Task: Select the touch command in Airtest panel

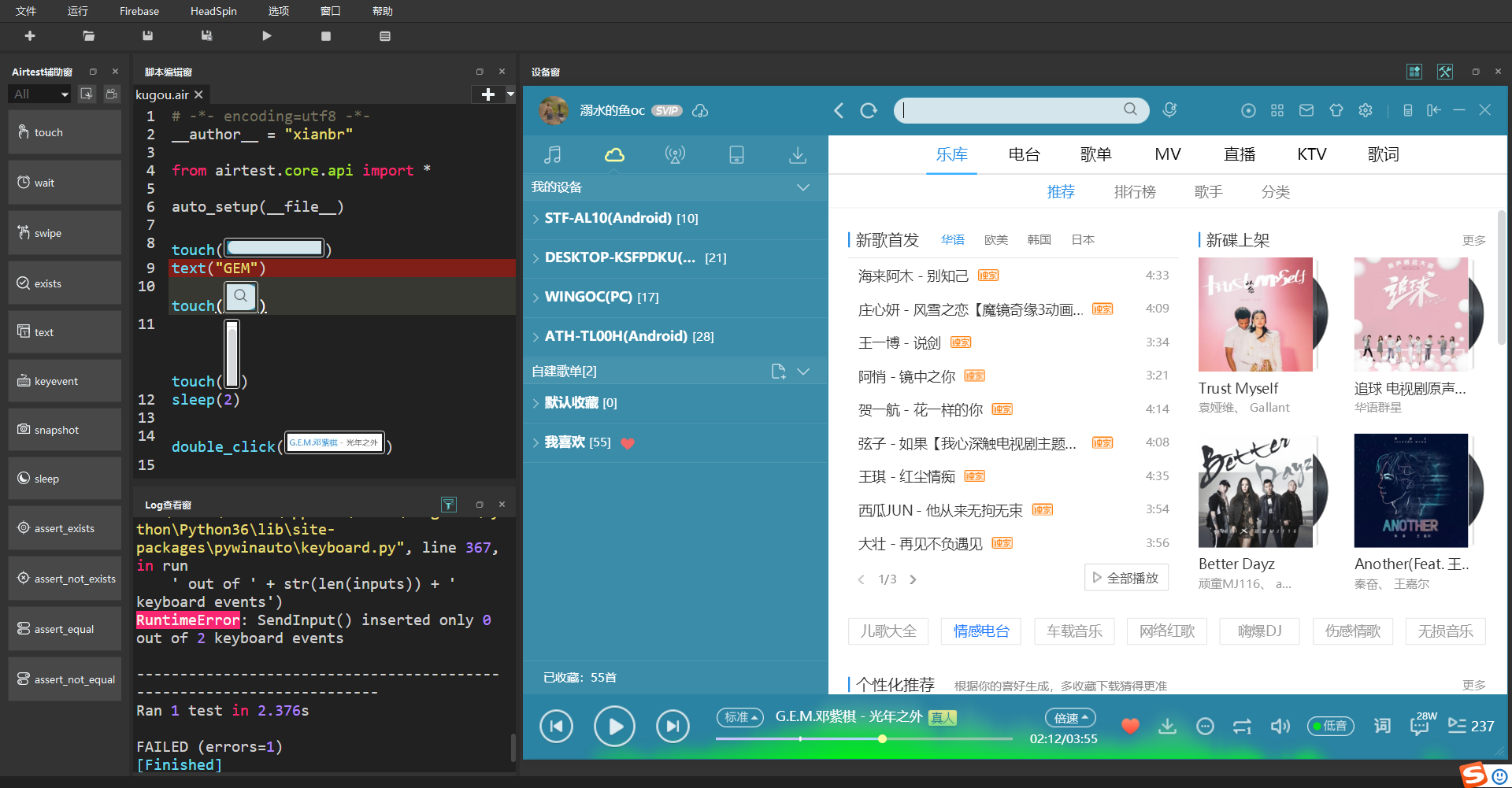Action: pos(65,132)
